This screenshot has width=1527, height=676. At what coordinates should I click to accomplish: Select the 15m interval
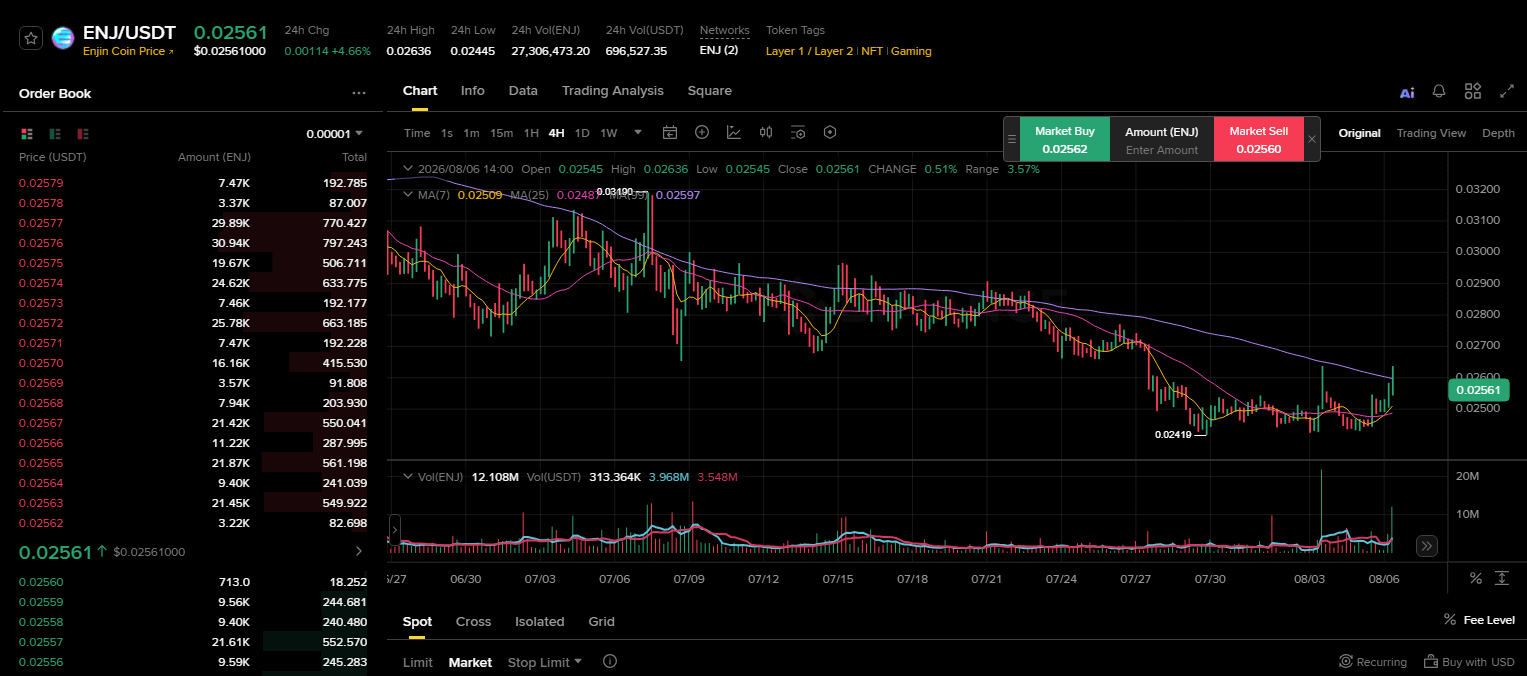point(501,133)
